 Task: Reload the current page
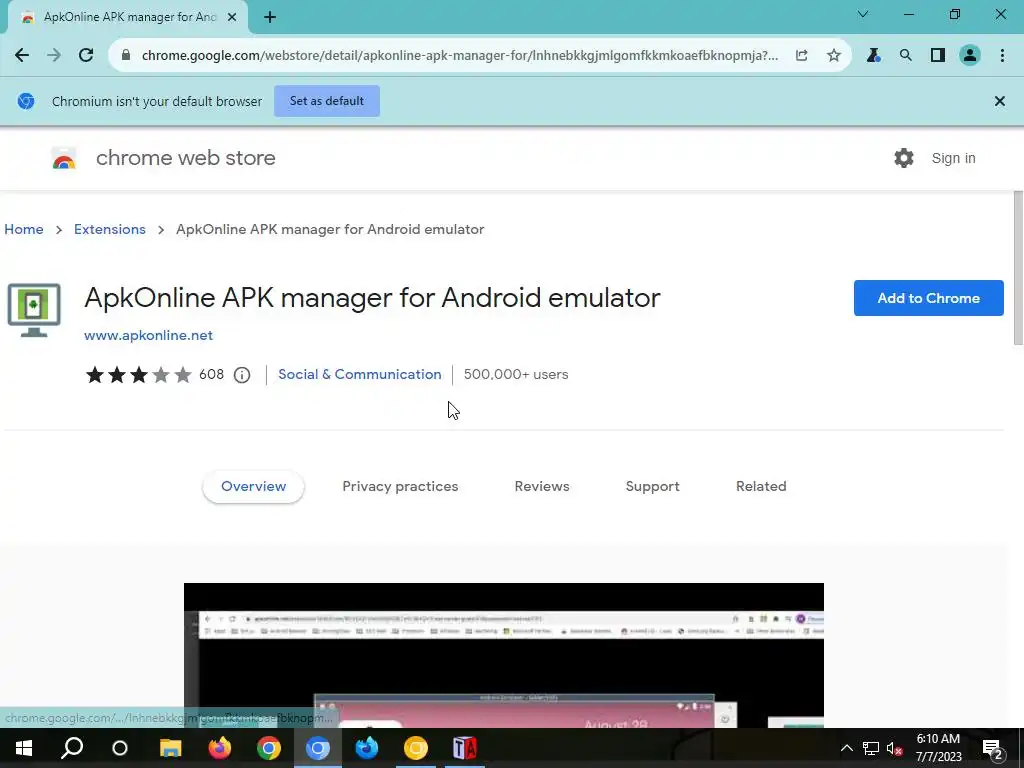point(86,56)
